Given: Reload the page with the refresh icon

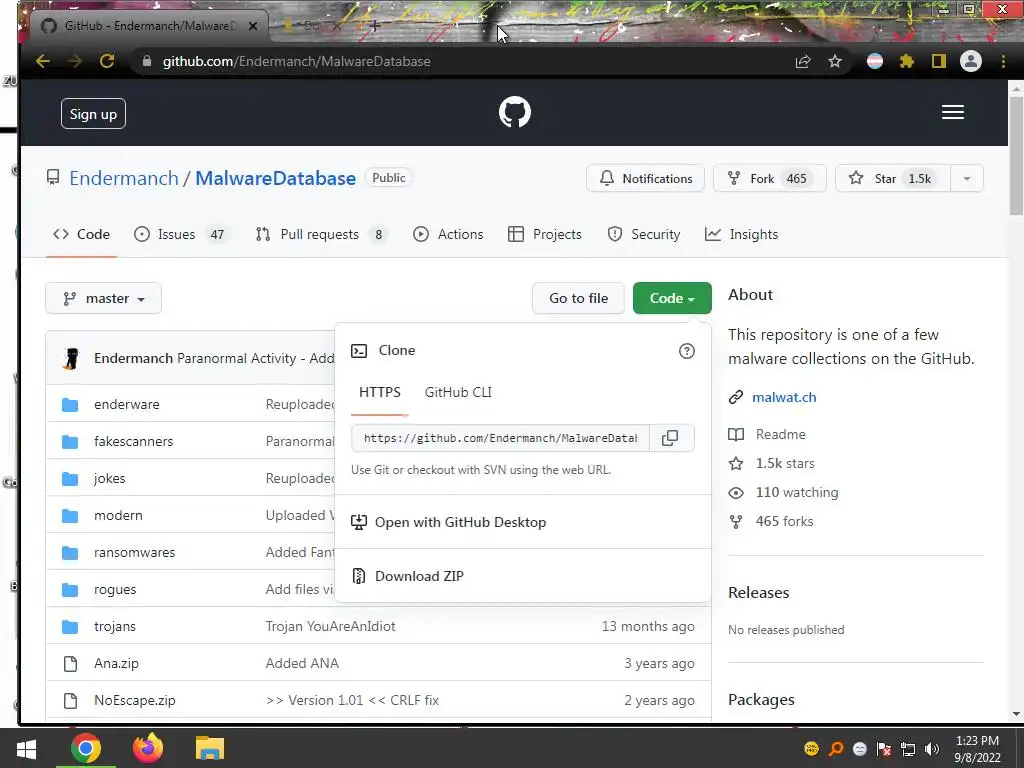Looking at the screenshot, I should click(x=107, y=61).
